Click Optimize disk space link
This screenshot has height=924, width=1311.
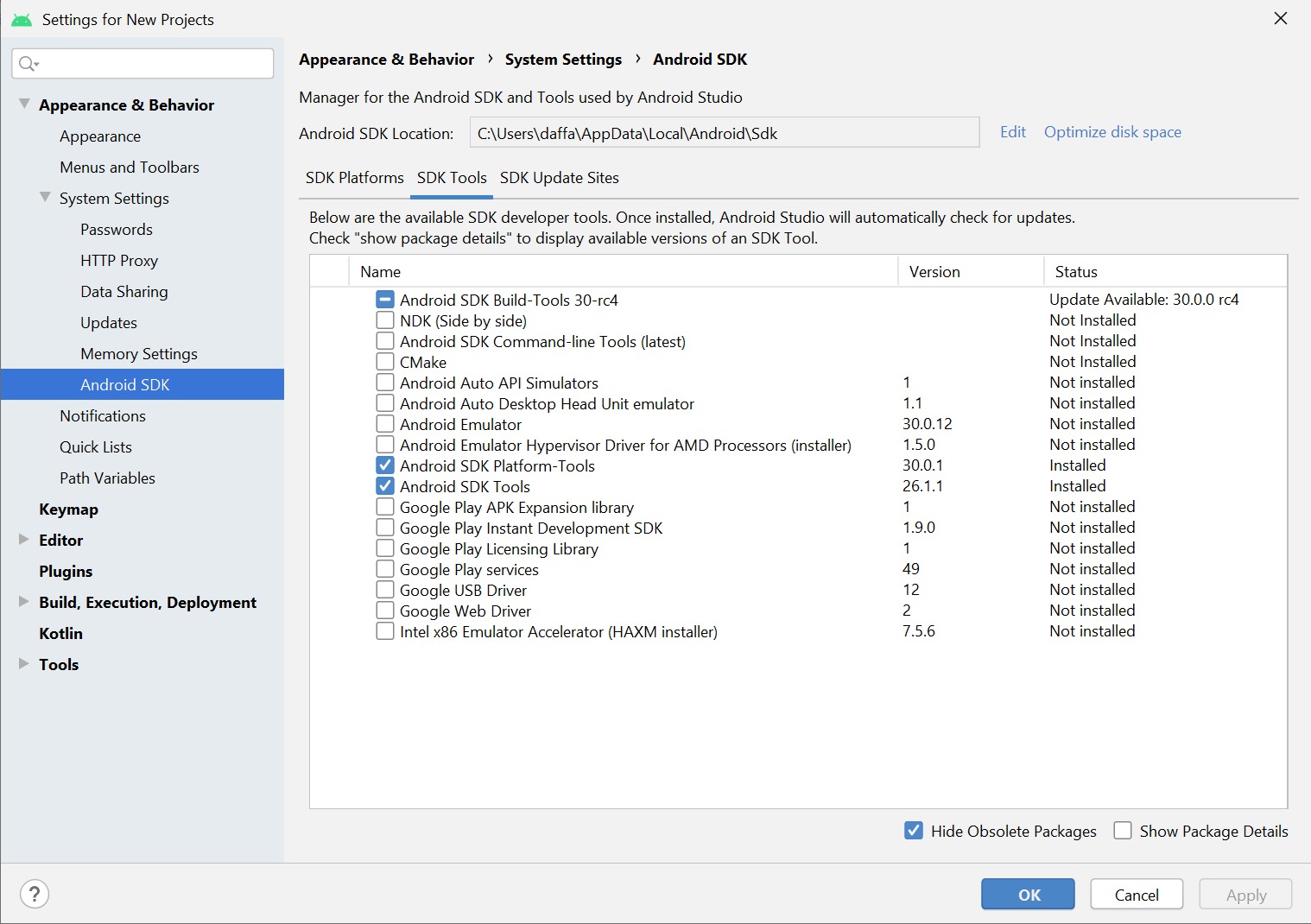click(x=1112, y=132)
